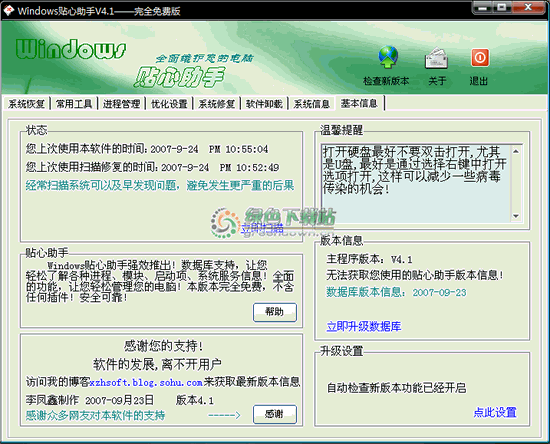Viewport: 550px width, 444px height.
Task: Click the app icon in title bar
Action: pyautogui.click(x=8, y=11)
